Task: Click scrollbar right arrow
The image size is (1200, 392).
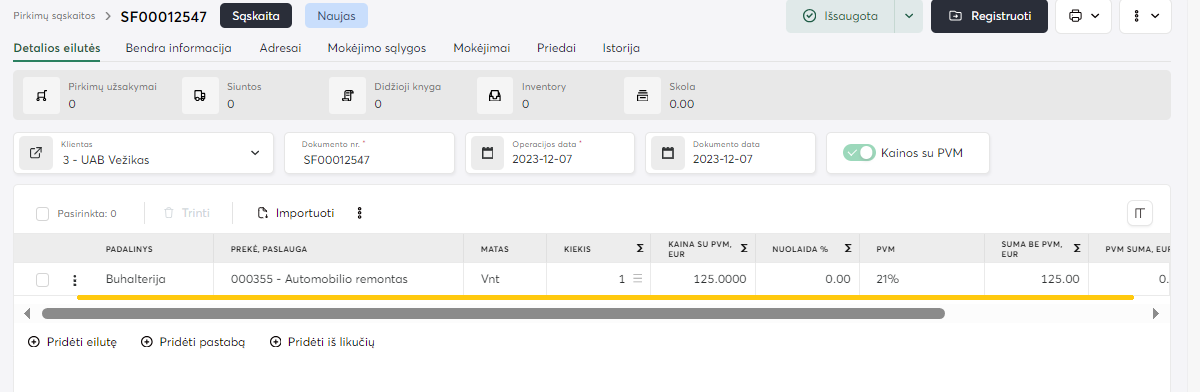Action: pos(1156,313)
